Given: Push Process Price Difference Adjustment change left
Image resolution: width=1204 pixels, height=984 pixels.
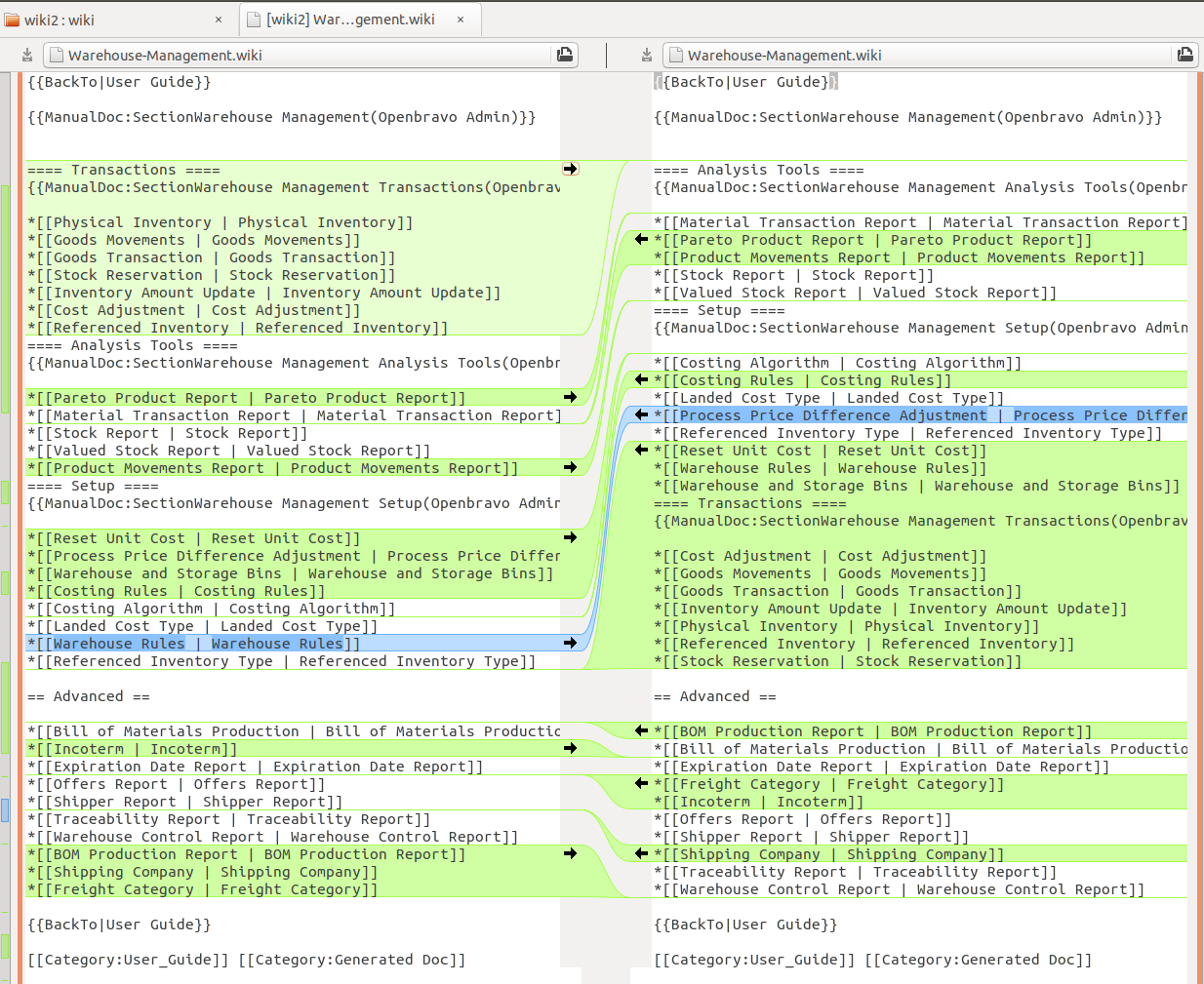Looking at the screenshot, I should point(641,415).
